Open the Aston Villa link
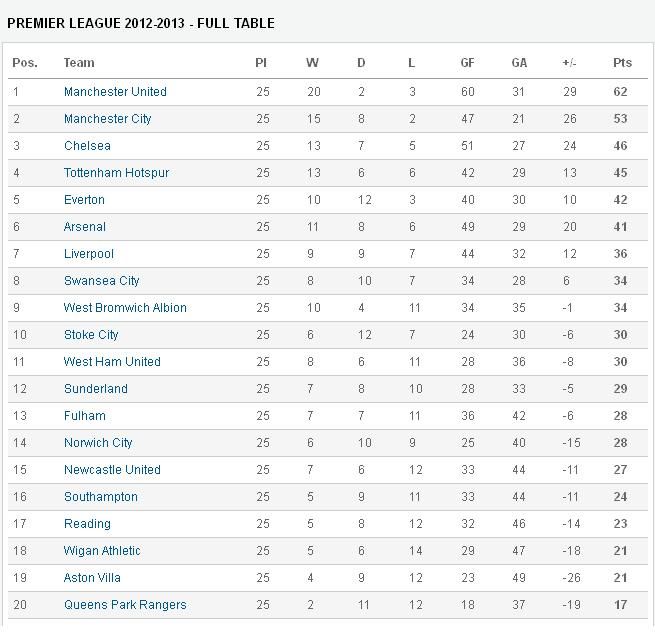The height and width of the screenshot is (632, 655). (x=93, y=578)
